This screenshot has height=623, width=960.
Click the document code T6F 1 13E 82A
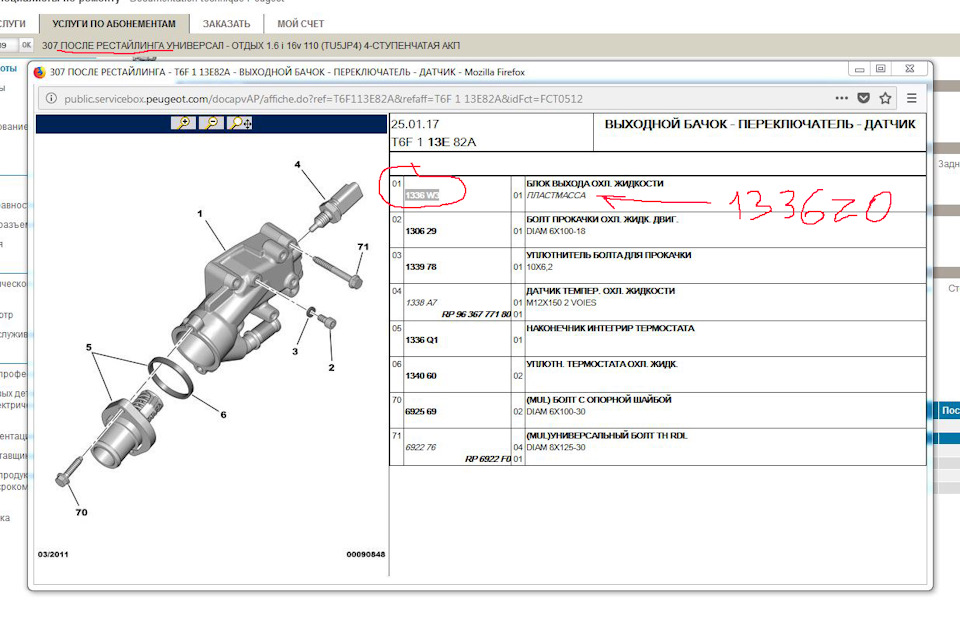(x=433, y=142)
